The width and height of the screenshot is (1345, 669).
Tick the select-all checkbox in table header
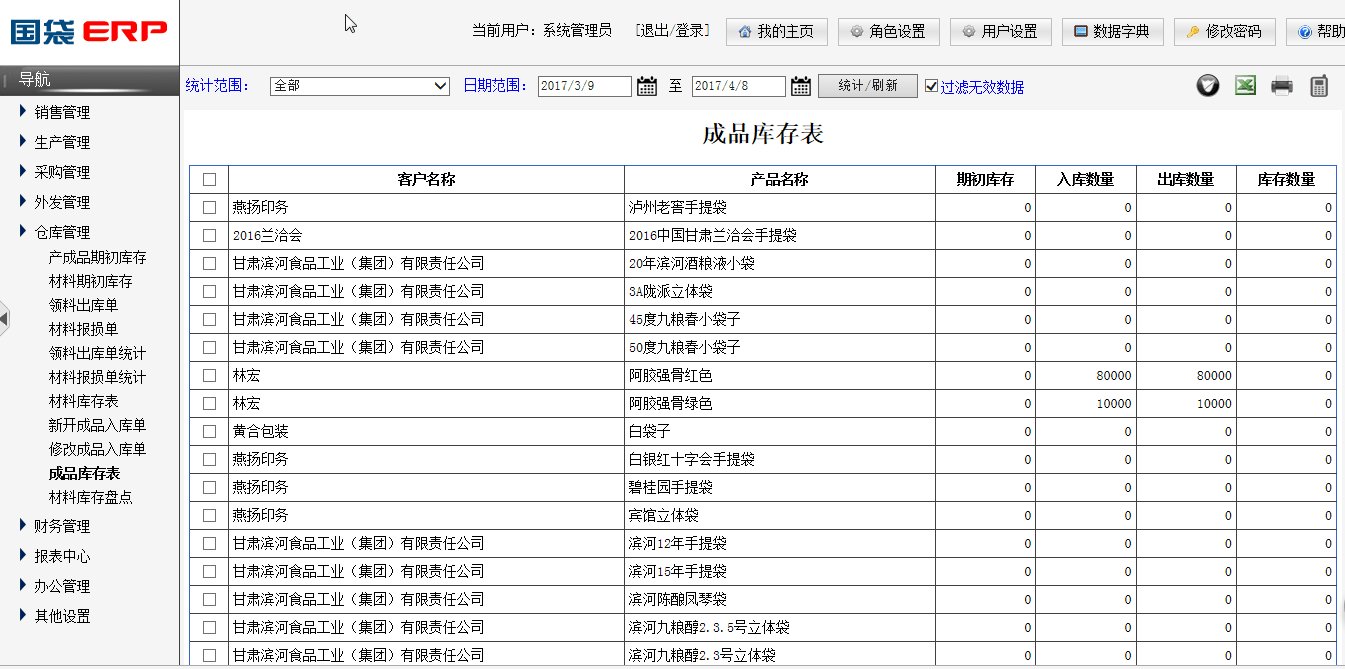209,180
